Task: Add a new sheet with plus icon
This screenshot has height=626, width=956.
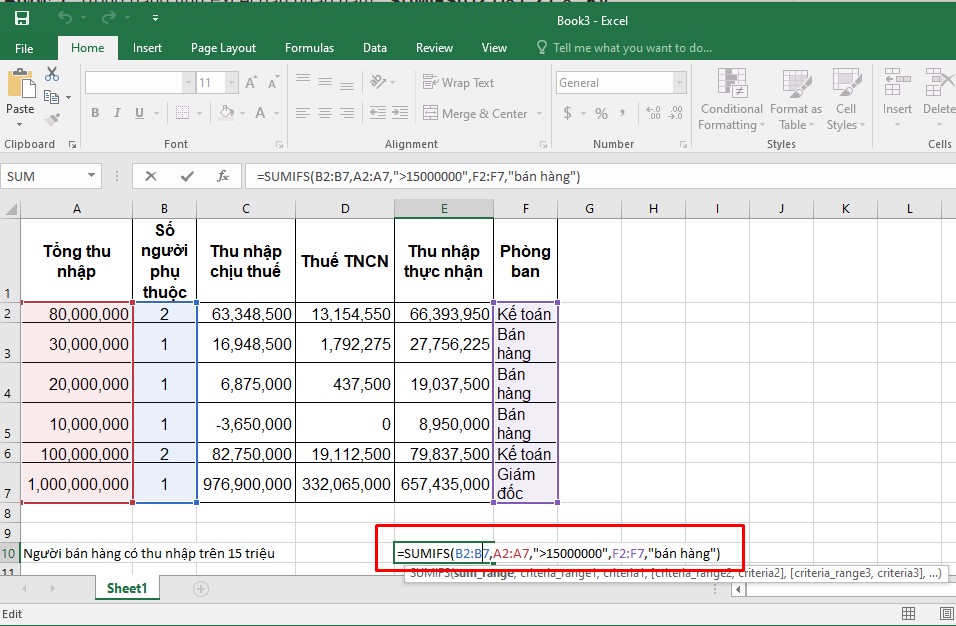Action: click(x=201, y=589)
